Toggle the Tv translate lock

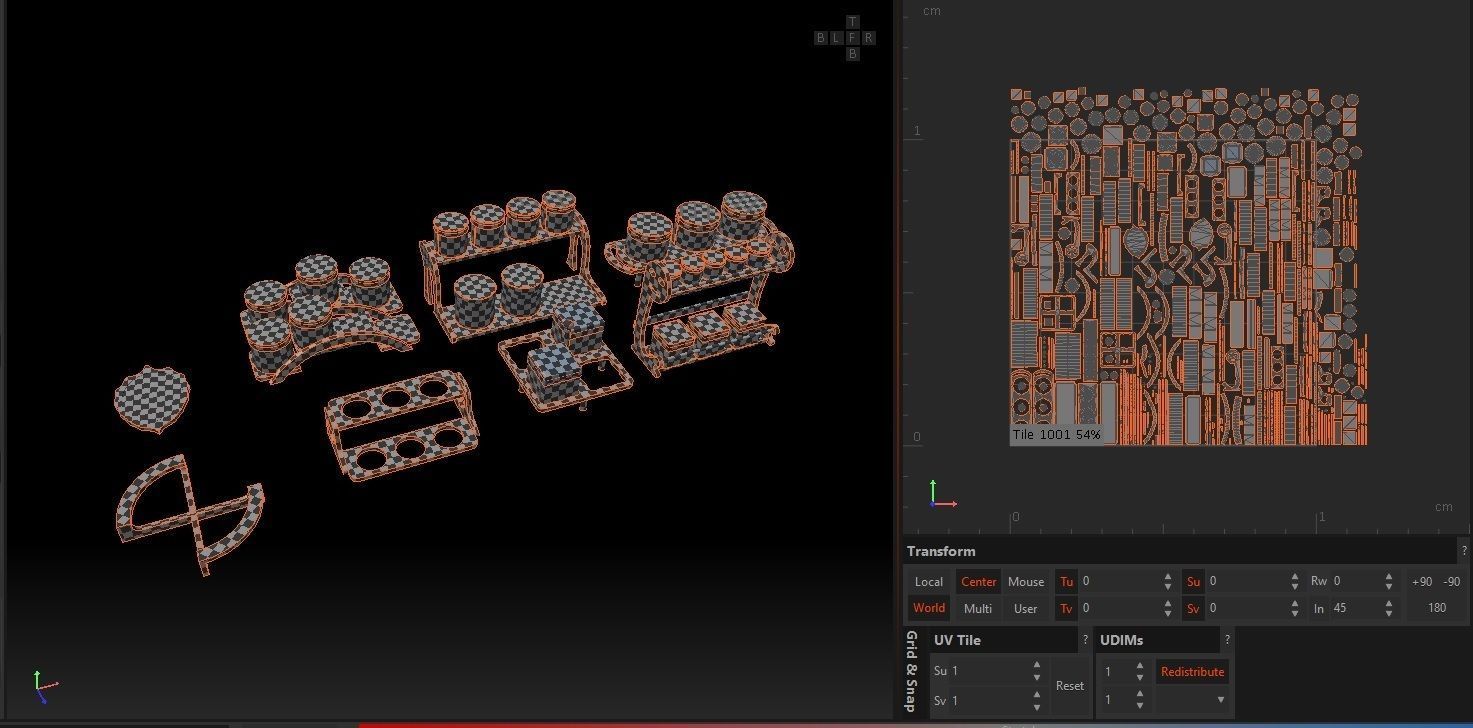(x=1066, y=608)
